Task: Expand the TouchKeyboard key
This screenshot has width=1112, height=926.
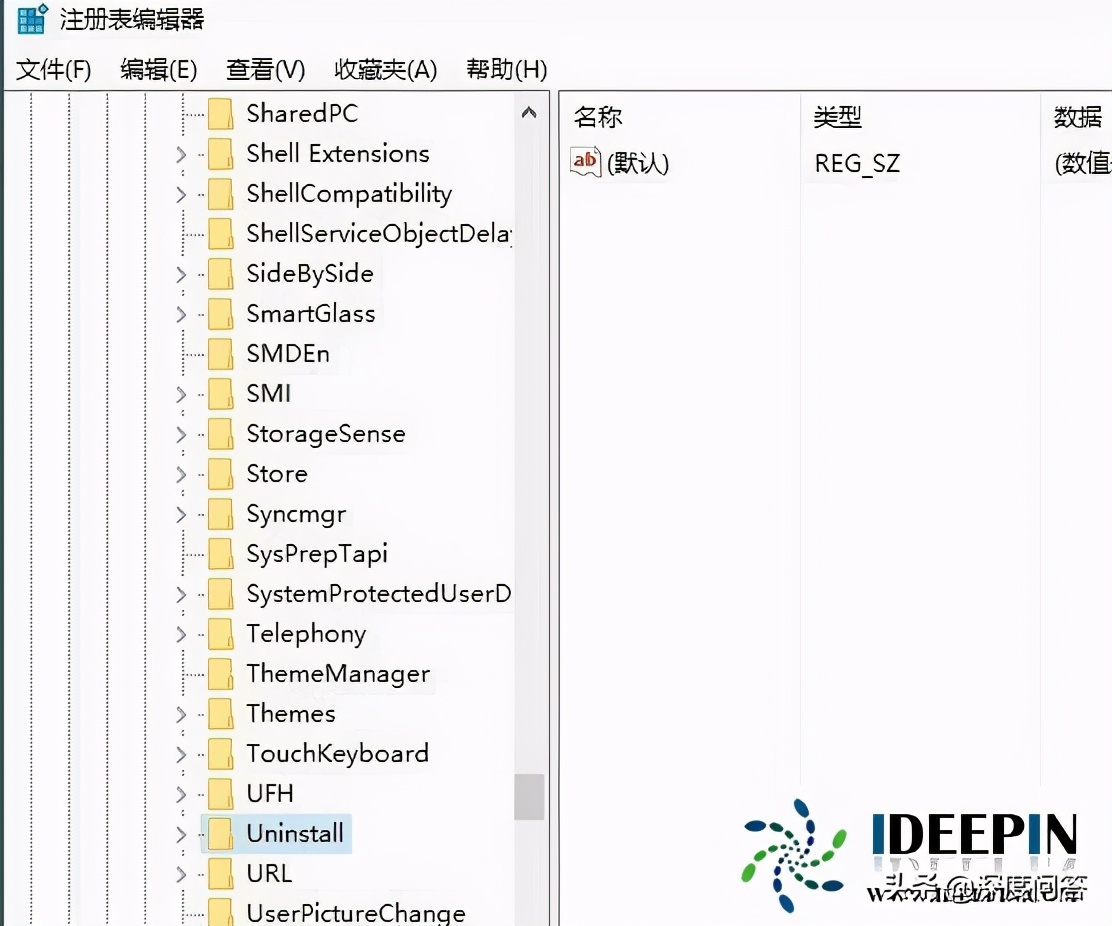Action: 181,753
